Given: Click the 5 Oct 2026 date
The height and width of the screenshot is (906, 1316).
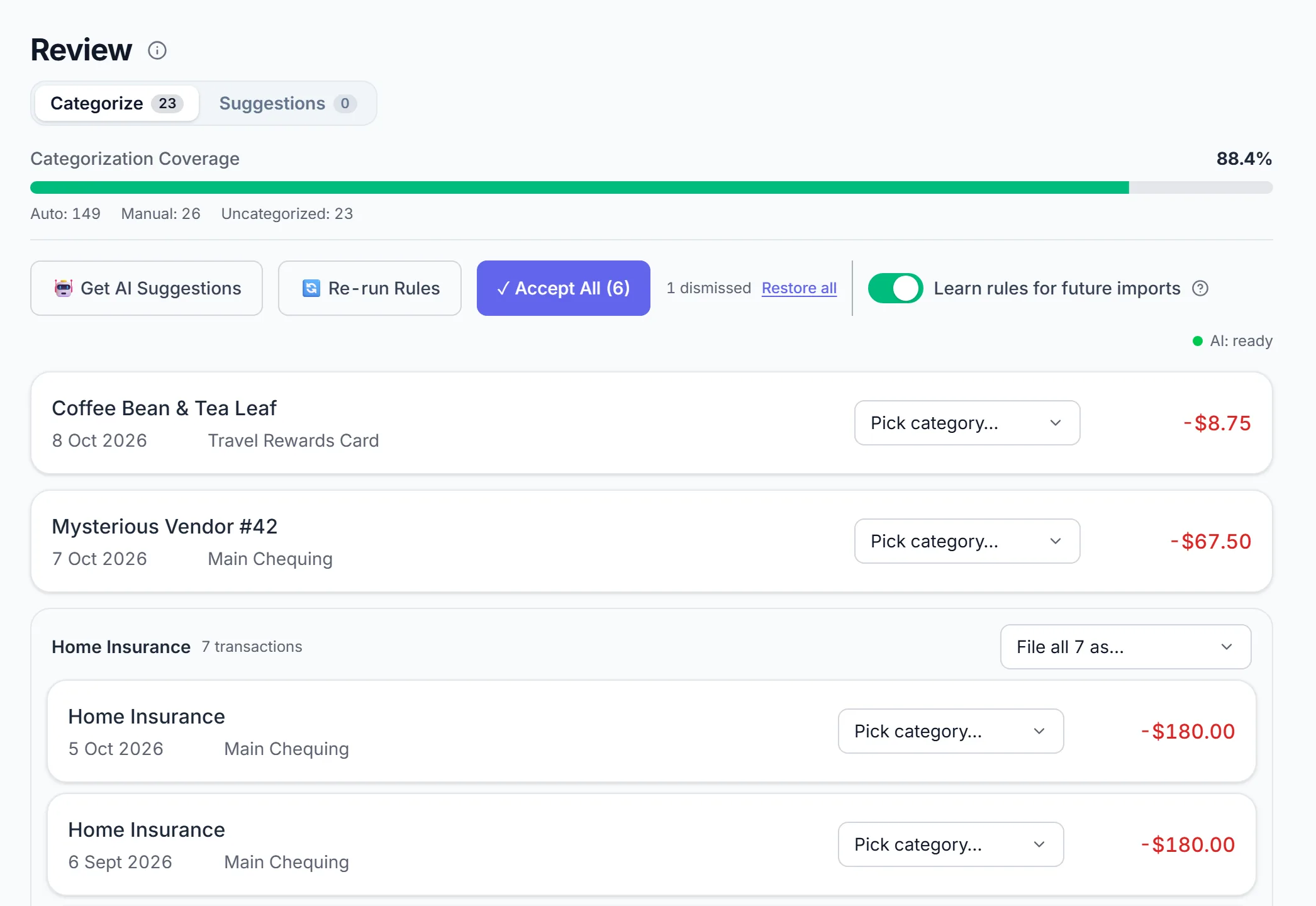Looking at the screenshot, I should click(116, 749).
